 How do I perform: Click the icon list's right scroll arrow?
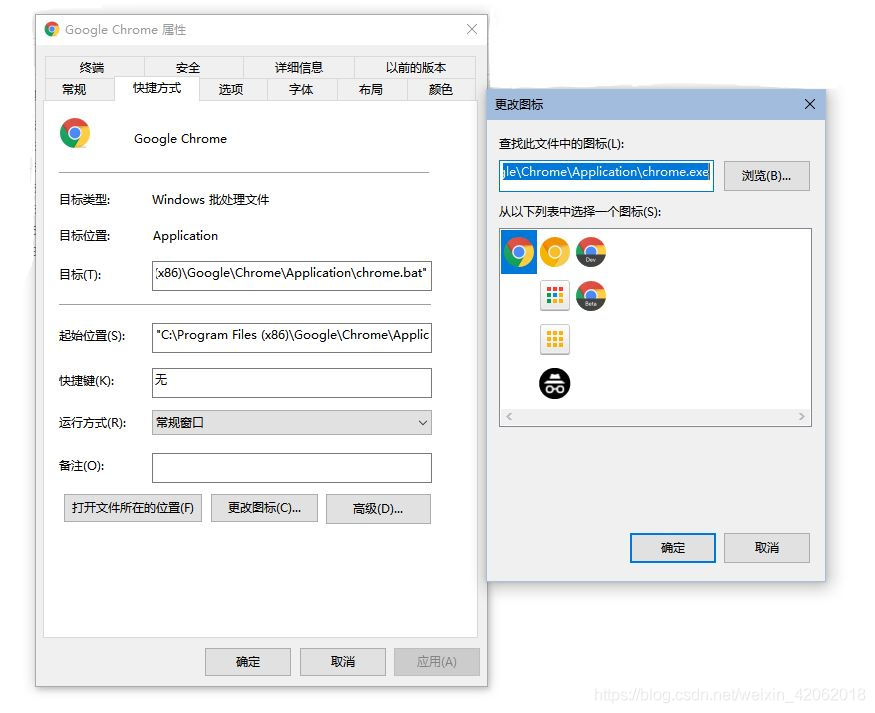[x=802, y=416]
